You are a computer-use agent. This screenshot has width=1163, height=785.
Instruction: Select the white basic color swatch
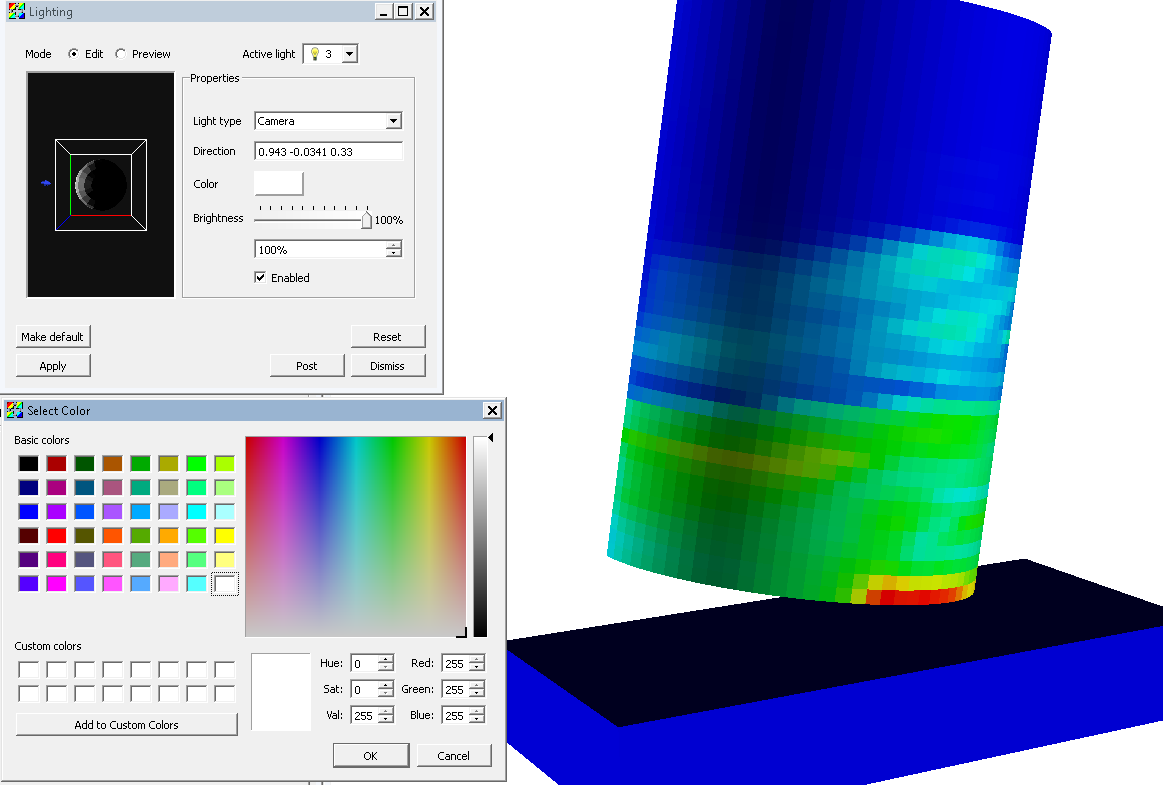pyautogui.click(x=225, y=584)
